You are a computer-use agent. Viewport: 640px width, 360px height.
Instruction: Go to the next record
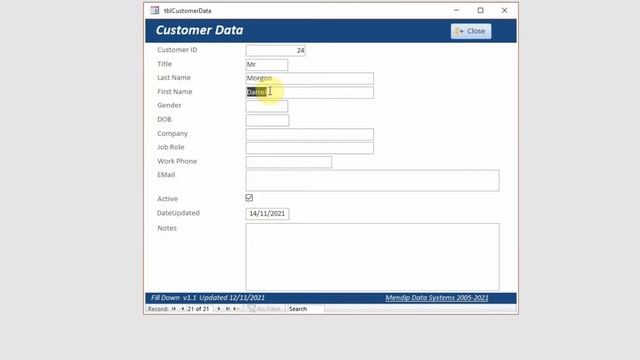[219, 309]
